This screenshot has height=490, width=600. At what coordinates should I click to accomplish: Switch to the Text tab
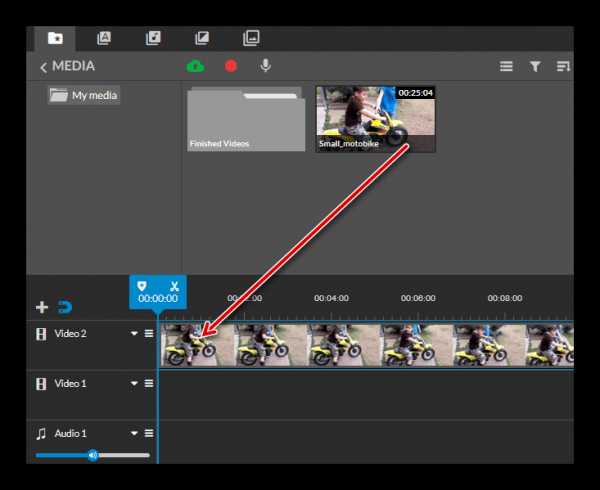coord(104,38)
